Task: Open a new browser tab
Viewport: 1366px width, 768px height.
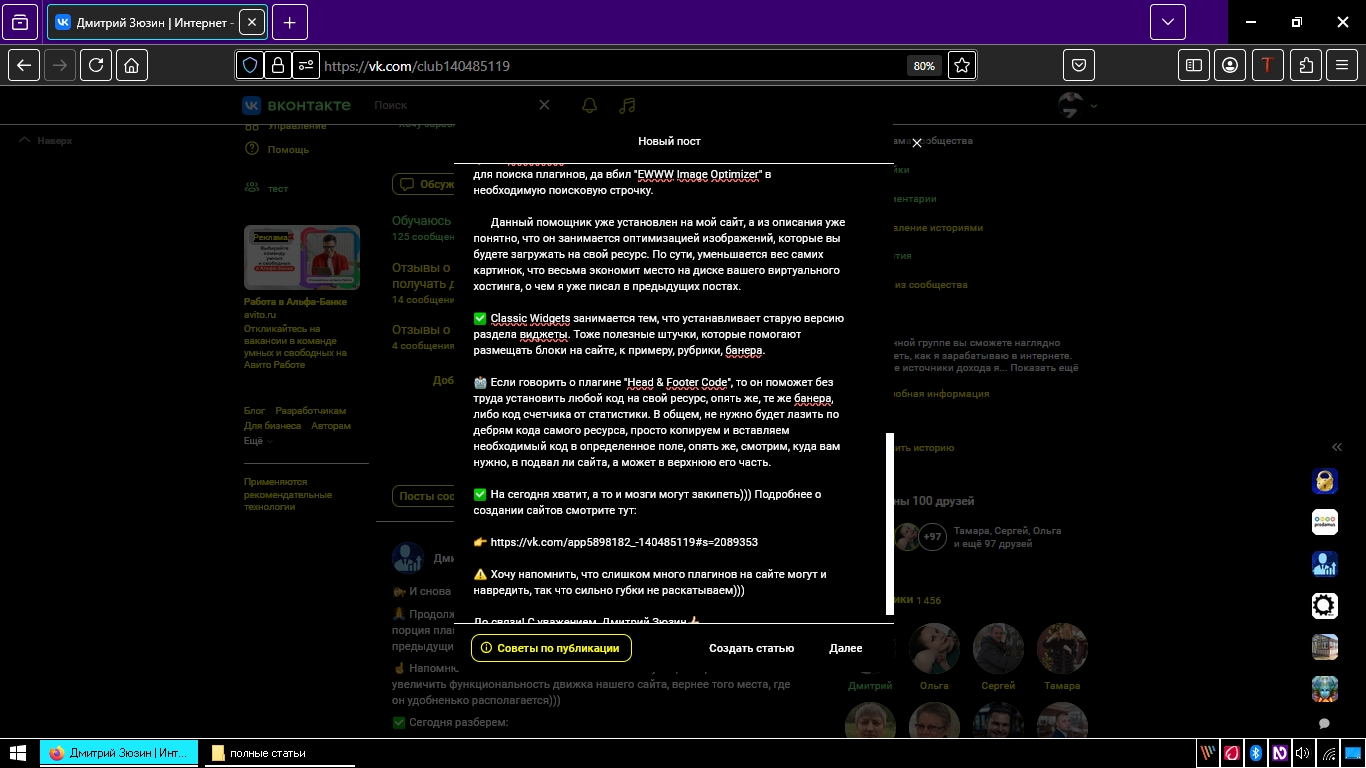Action: pyautogui.click(x=290, y=22)
